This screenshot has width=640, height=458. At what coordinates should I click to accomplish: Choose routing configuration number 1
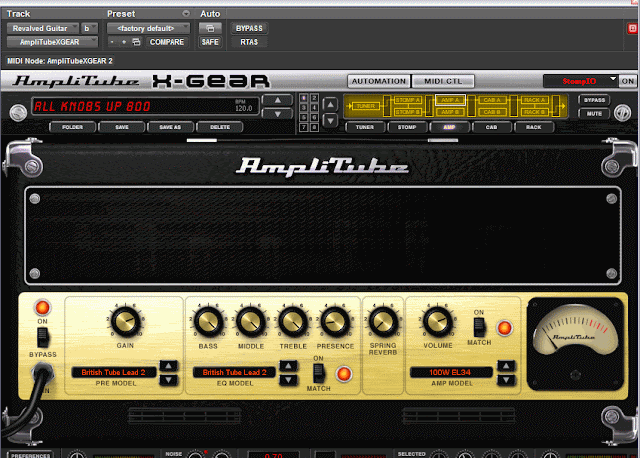click(304, 98)
